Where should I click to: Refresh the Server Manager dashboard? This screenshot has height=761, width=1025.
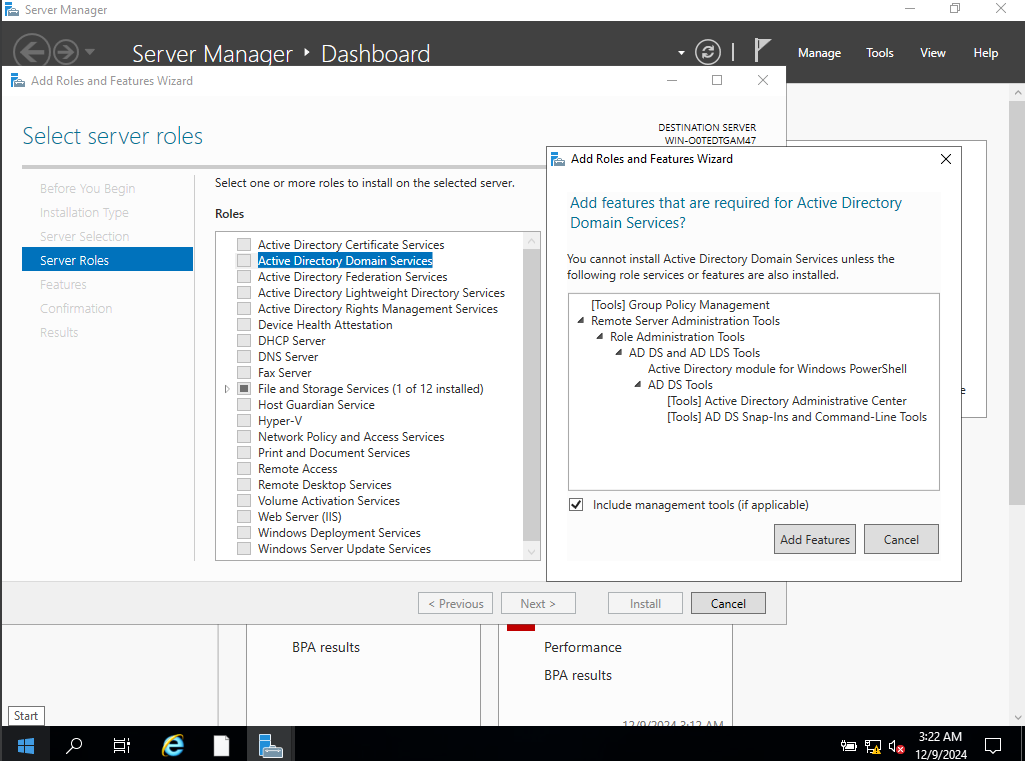coord(708,52)
